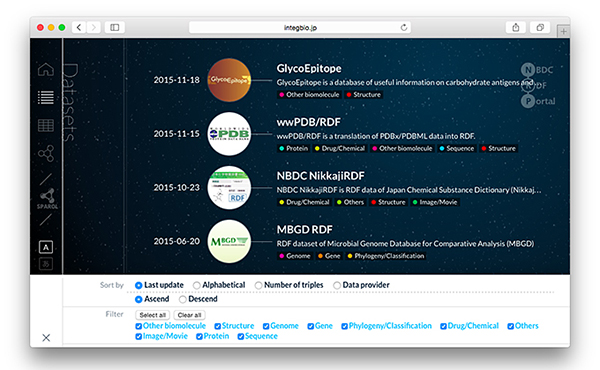The width and height of the screenshot is (600, 370).
Task: Open the MBGD dataset logo
Action: point(229,241)
